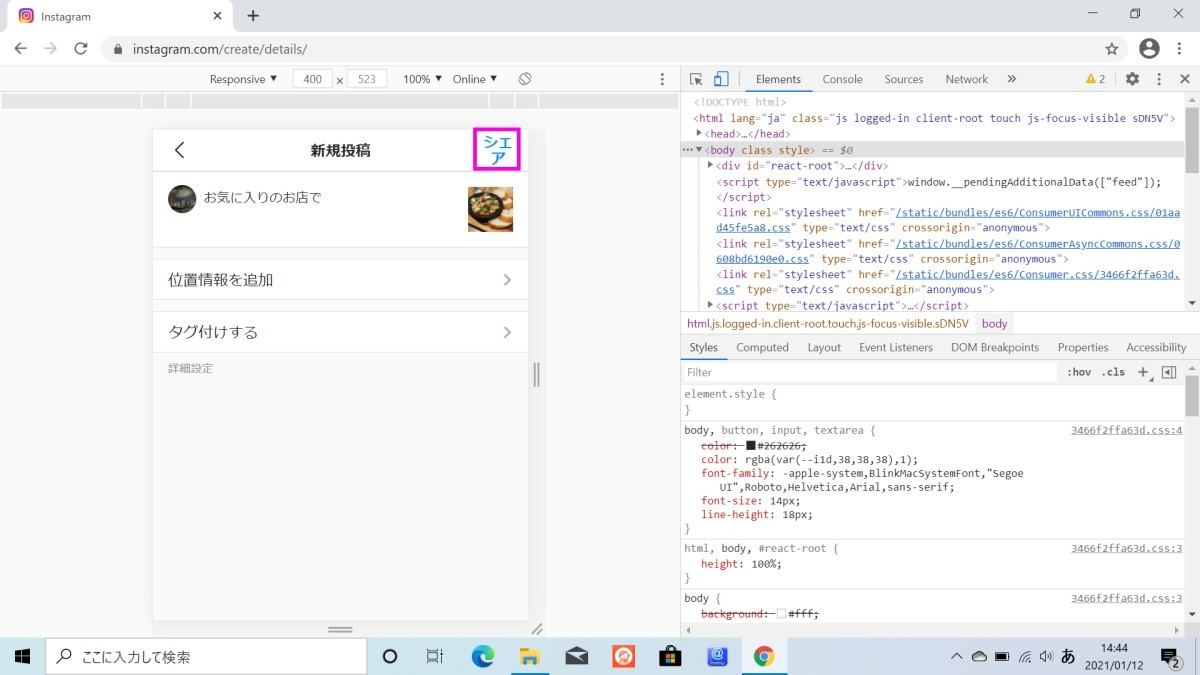The image size is (1200, 675).
Task: Click the caption text お気に入りのお店で
Action: point(262,197)
